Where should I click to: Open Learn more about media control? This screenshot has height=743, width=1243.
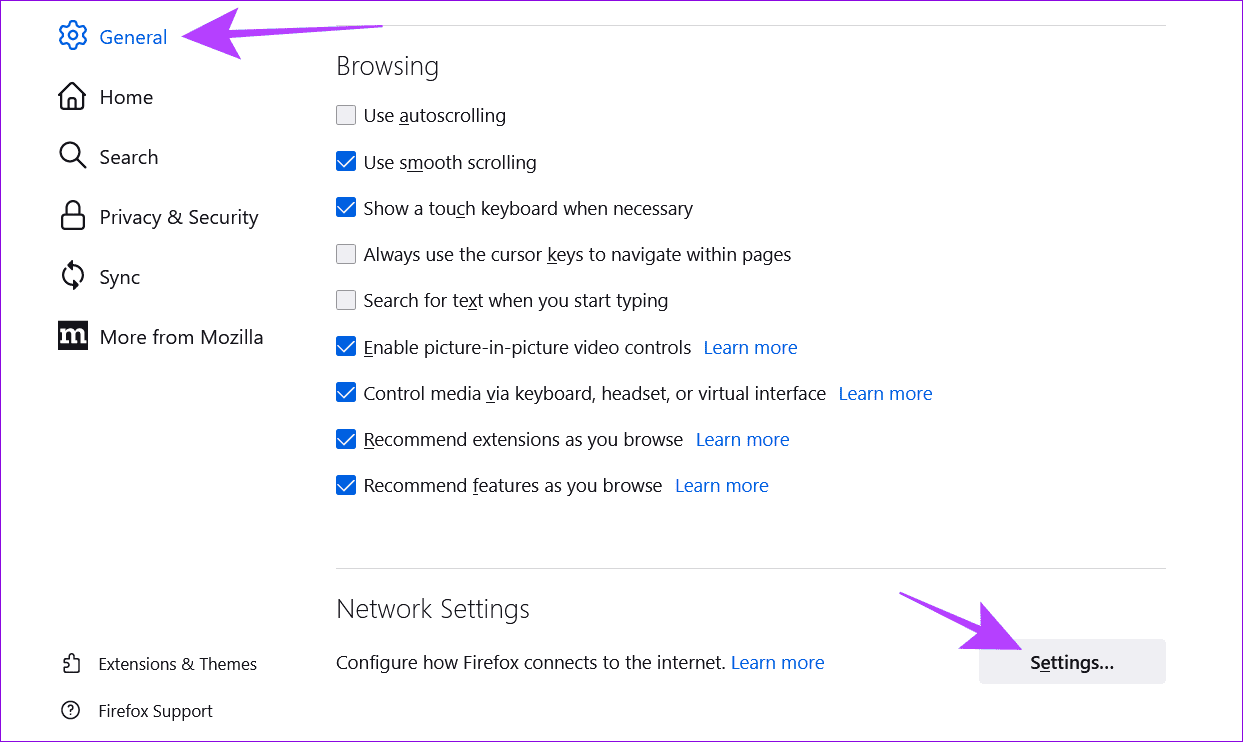pyautogui.click(x=885, y=393)
